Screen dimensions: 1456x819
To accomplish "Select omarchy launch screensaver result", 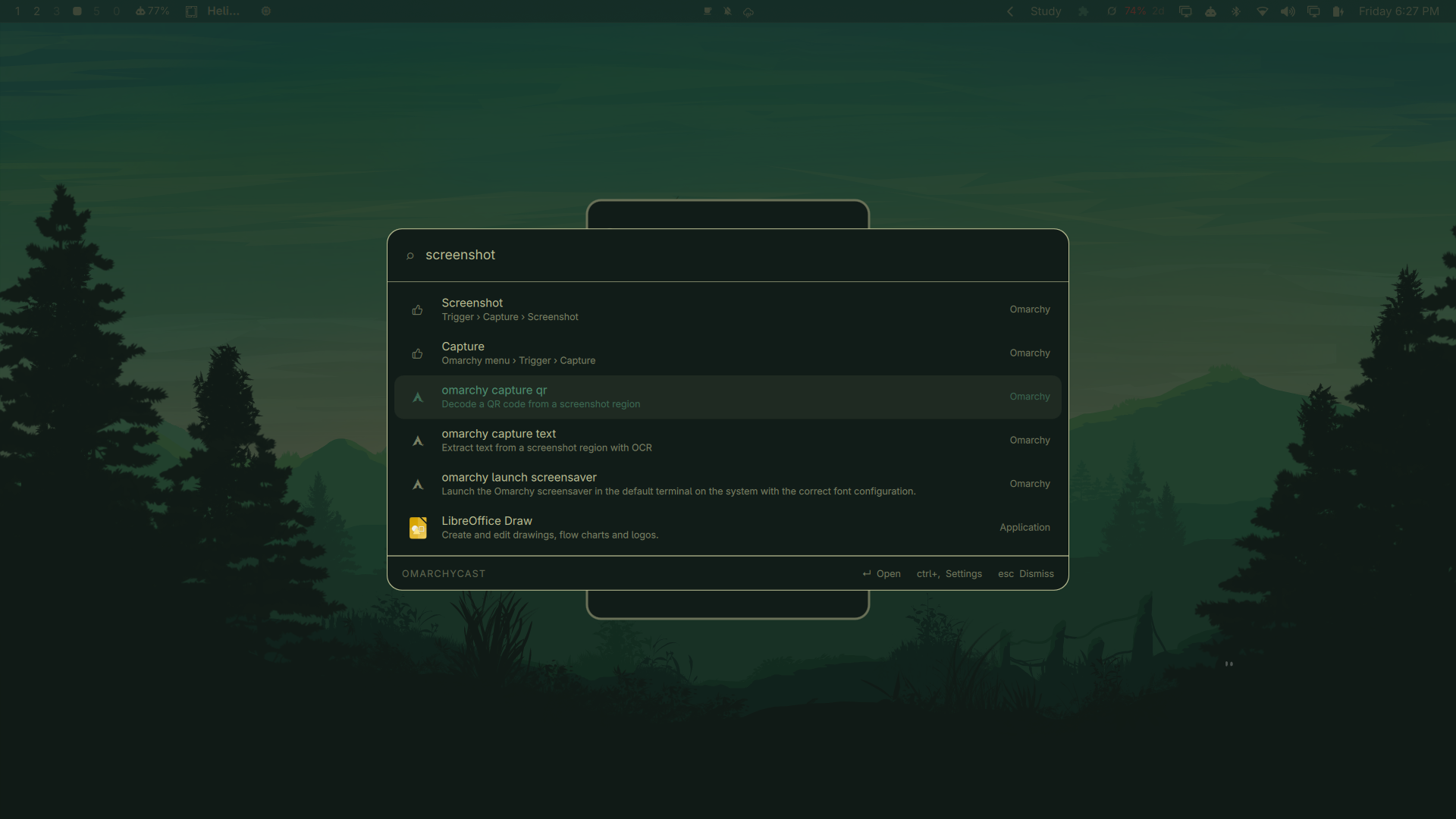I will [727, 484].
